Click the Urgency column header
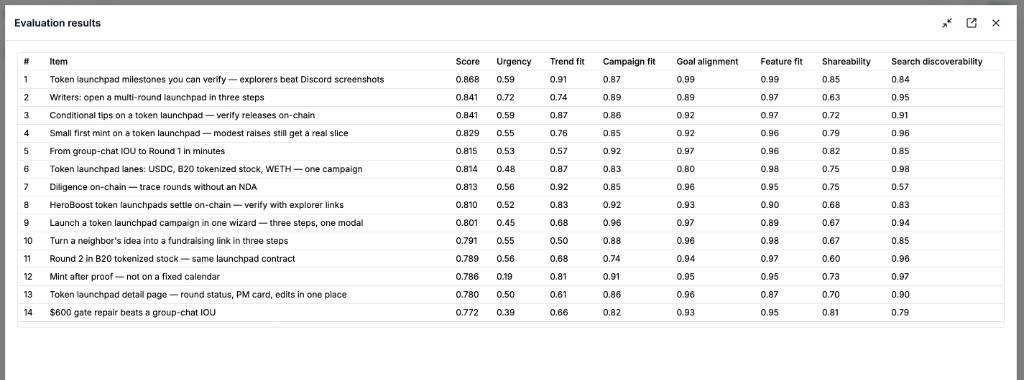This screenshot has height=380, width=1024. pyautogui.click(x=514, y=61)
